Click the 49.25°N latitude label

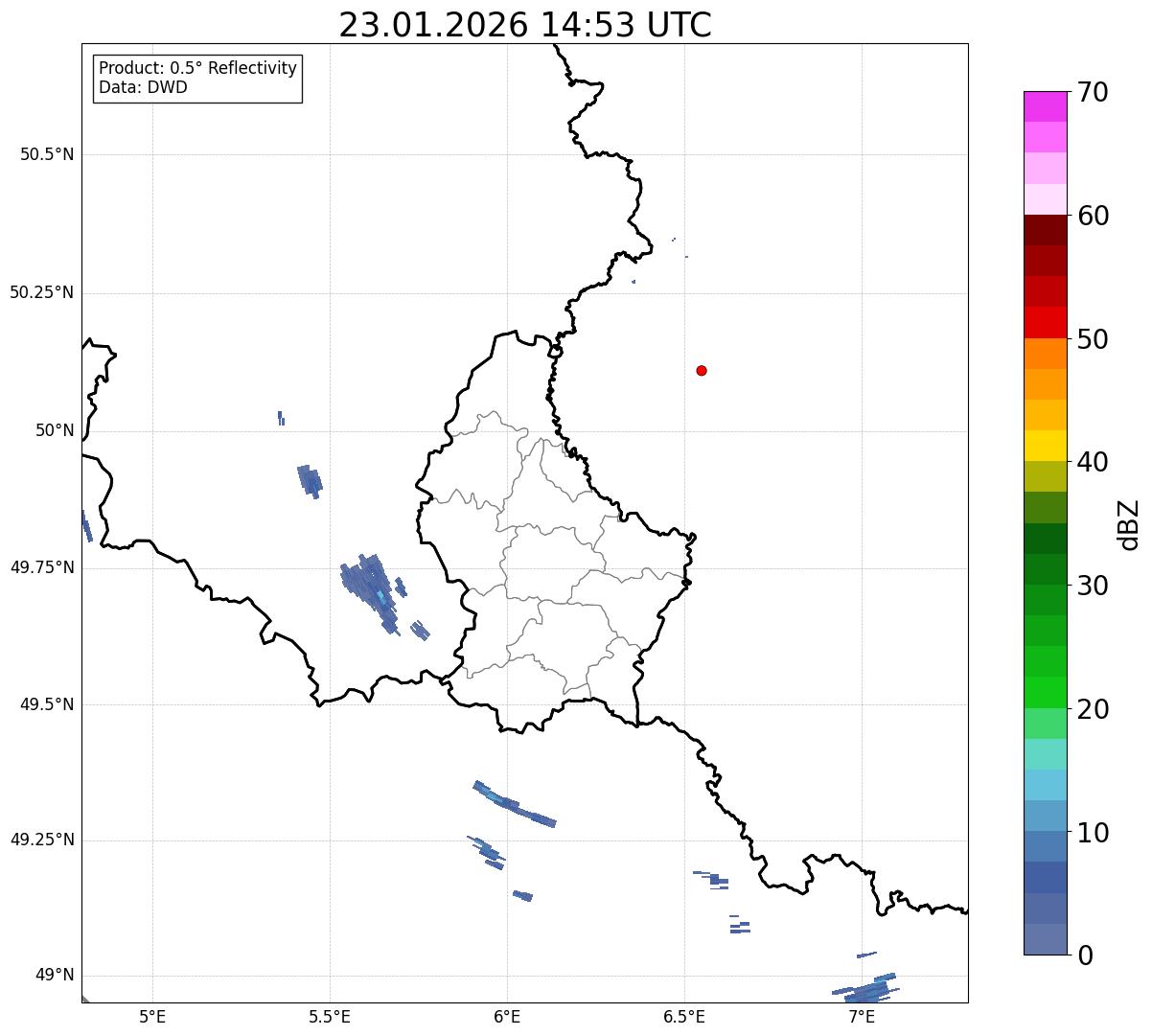[41, 840]
